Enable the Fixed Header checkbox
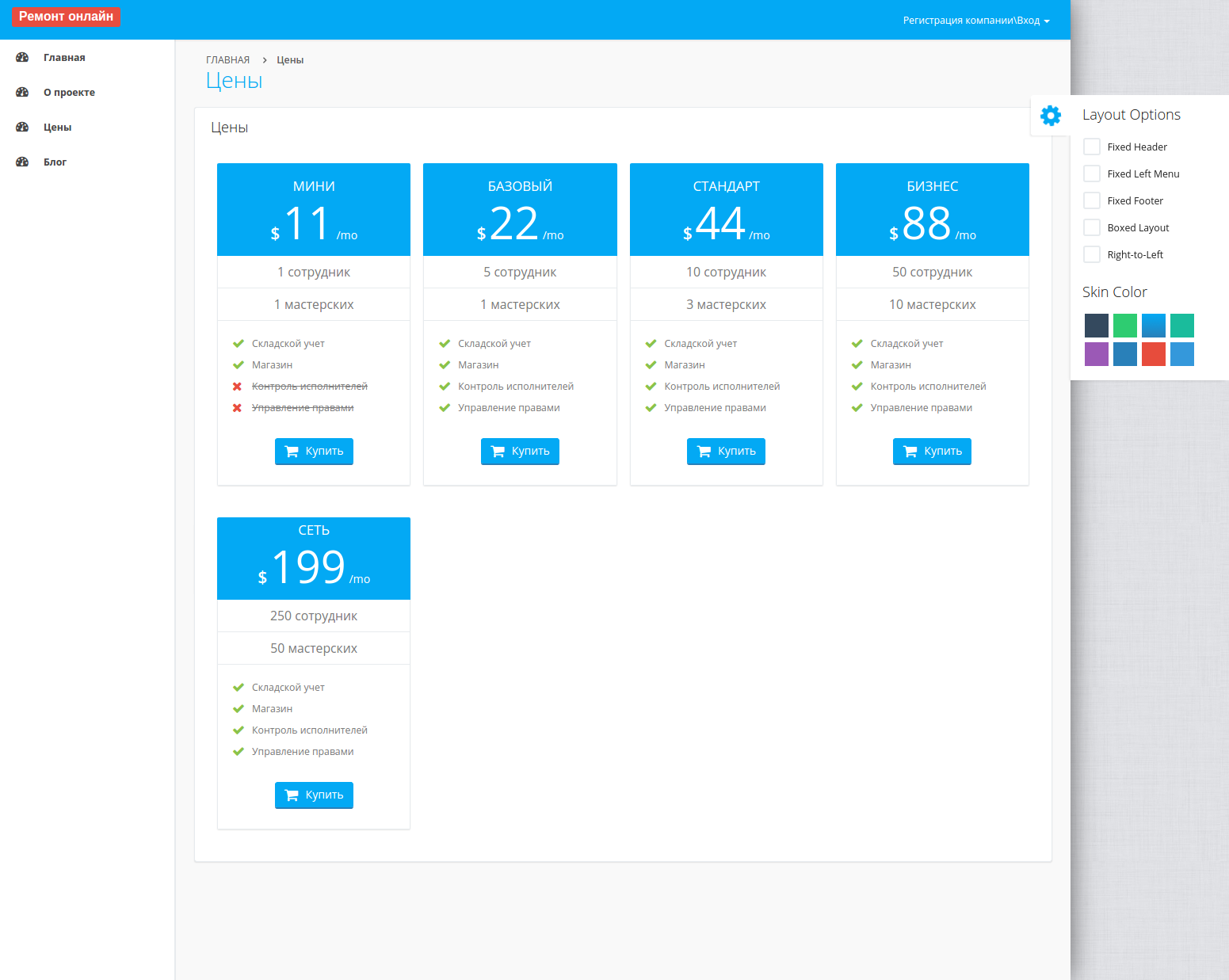This screenshot has width=1229, height=980. point(1092,147)
